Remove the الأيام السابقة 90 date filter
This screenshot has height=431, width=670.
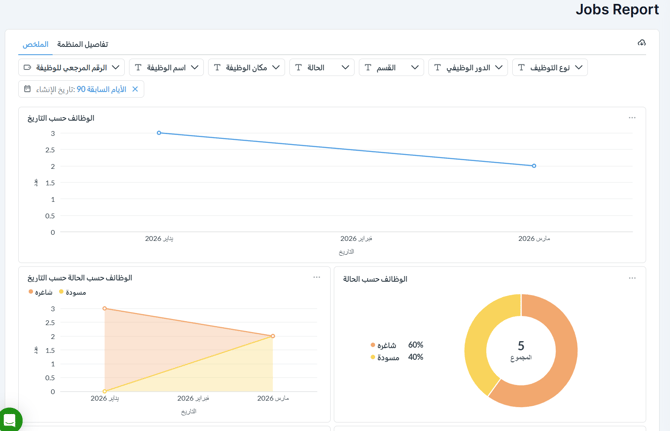tap(135, 90)
